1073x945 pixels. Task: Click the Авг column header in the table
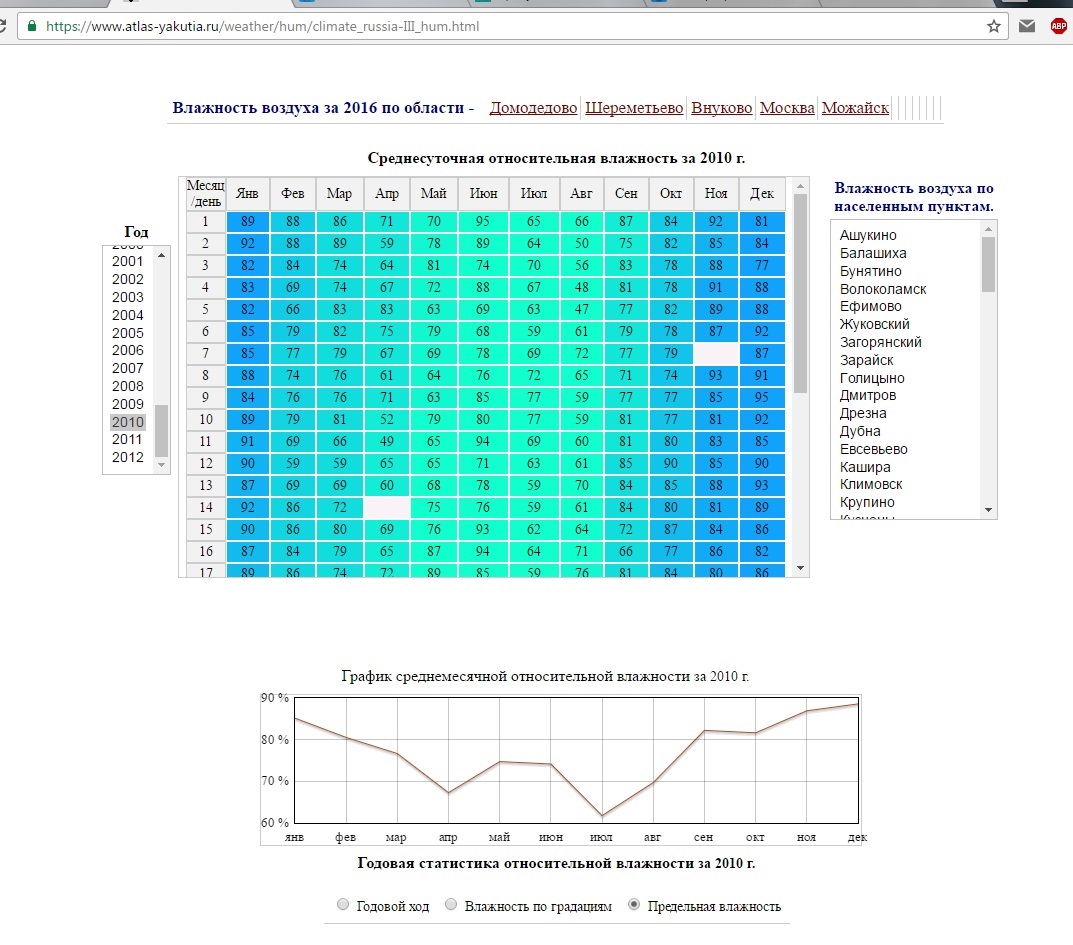pos(581,194)
